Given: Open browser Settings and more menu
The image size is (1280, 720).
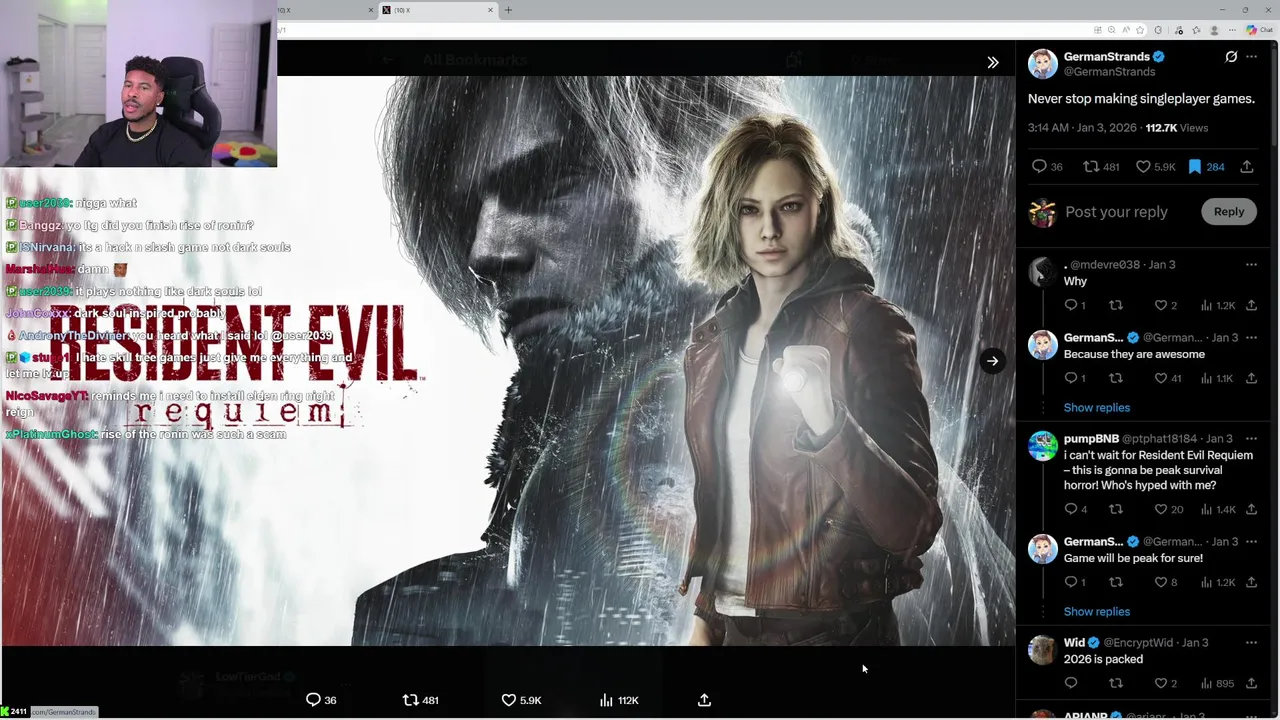Looking at the screenshot, I should coord(1231,30).
